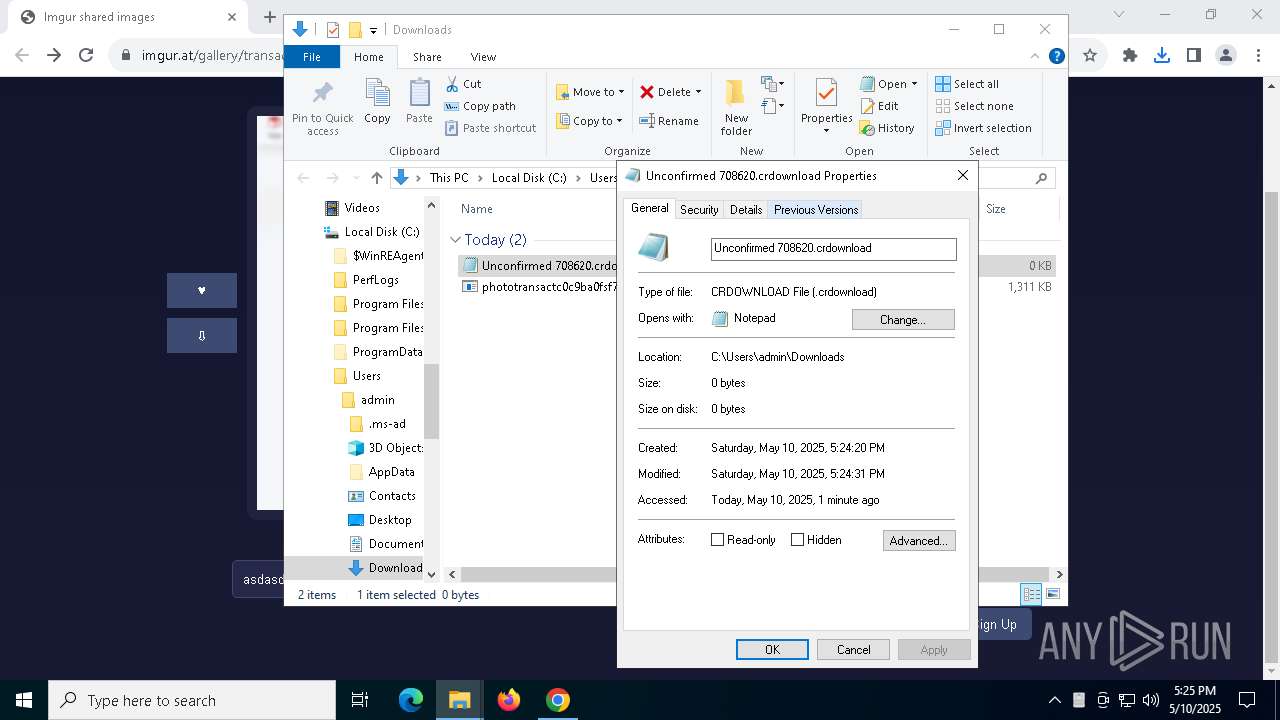Viewport: 1280px width, 720px height.
Task: Open Microsoft Edge from taskbar
Action: pyautogui.click(x=411, y=700)
